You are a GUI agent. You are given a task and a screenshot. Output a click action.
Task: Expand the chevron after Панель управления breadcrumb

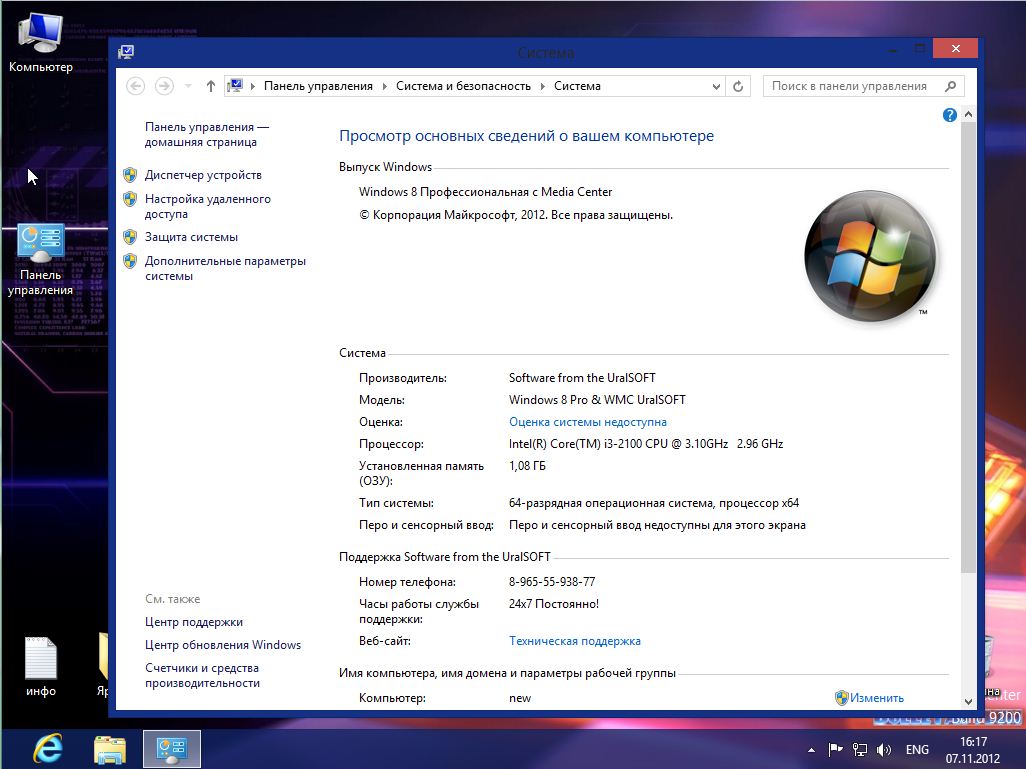click(384, 86)
